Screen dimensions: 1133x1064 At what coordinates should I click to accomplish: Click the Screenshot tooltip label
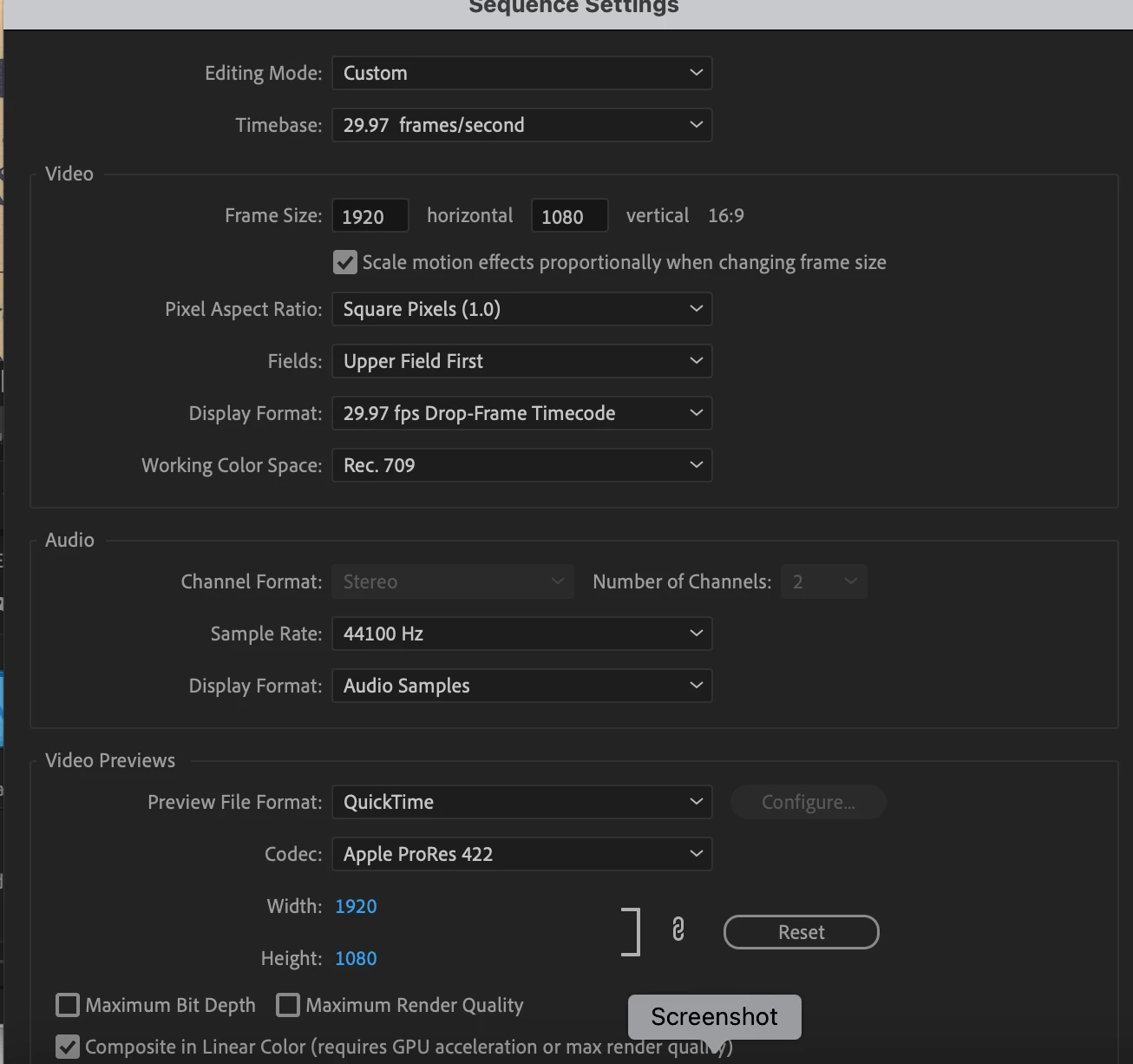click(x=715, y=1016)
